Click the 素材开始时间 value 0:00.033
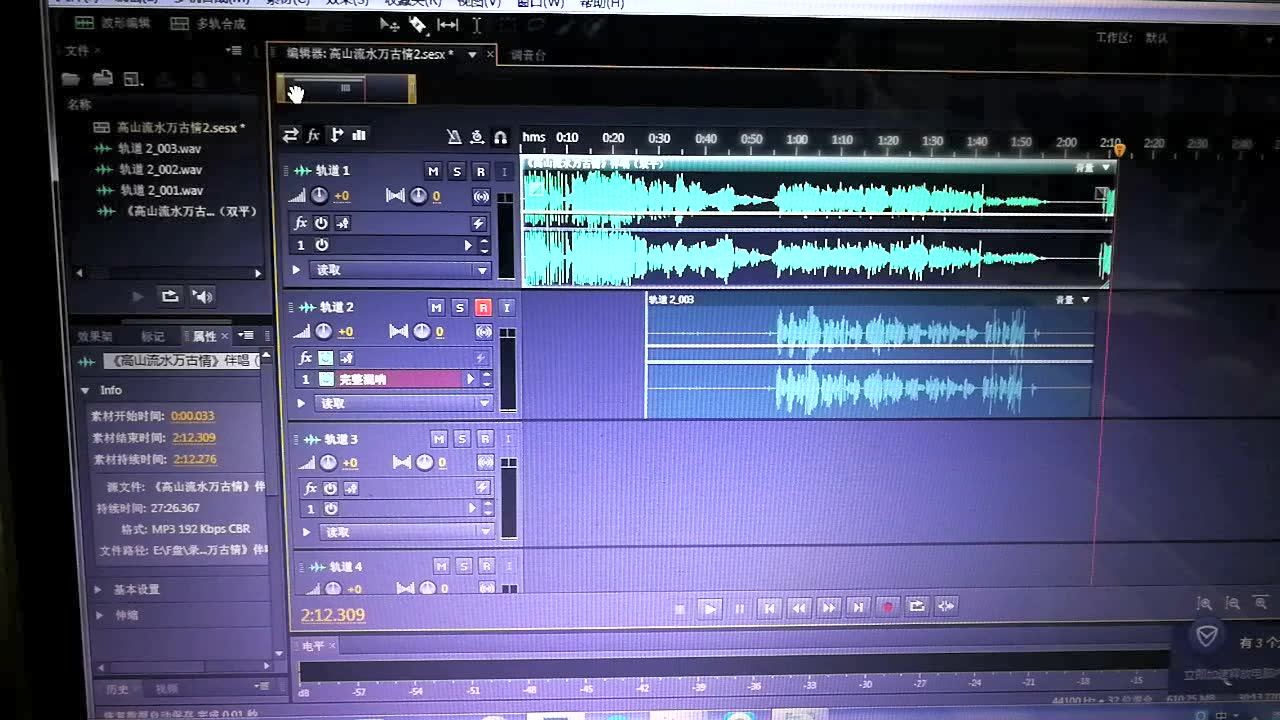 pos(193,416)
